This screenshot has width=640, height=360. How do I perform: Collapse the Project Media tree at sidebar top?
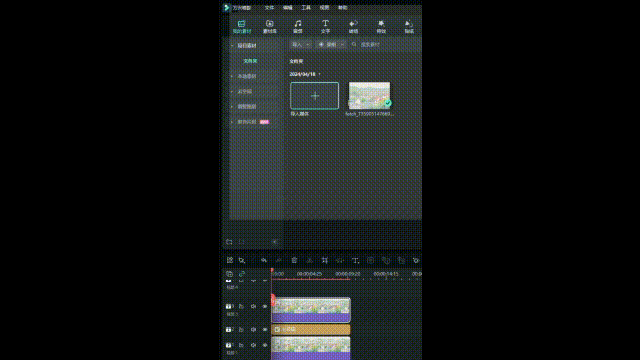[232, 46]
